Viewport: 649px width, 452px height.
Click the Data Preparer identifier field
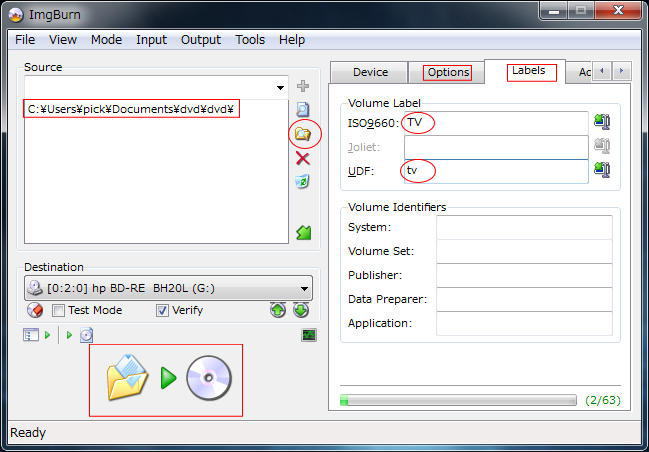point(524,299)
